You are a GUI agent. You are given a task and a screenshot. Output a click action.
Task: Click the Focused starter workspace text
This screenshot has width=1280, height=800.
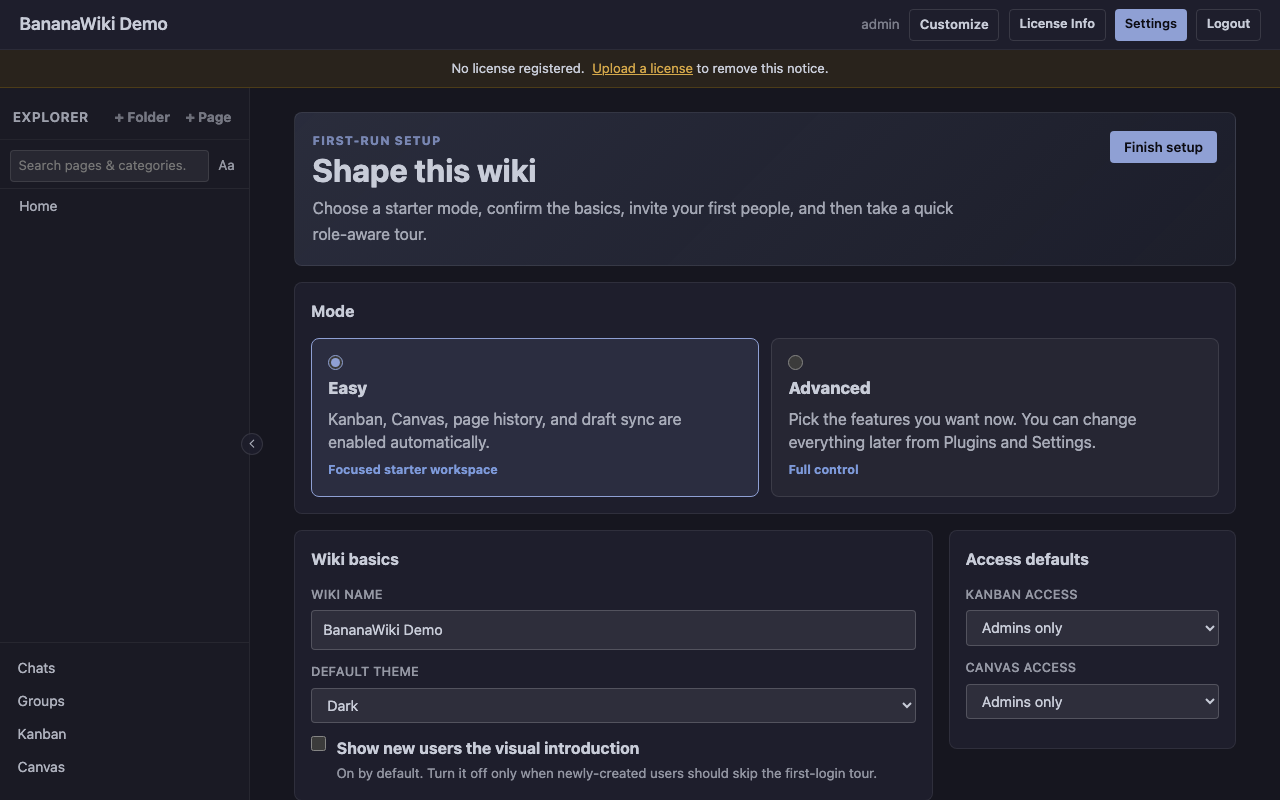[x=412, y=470]
